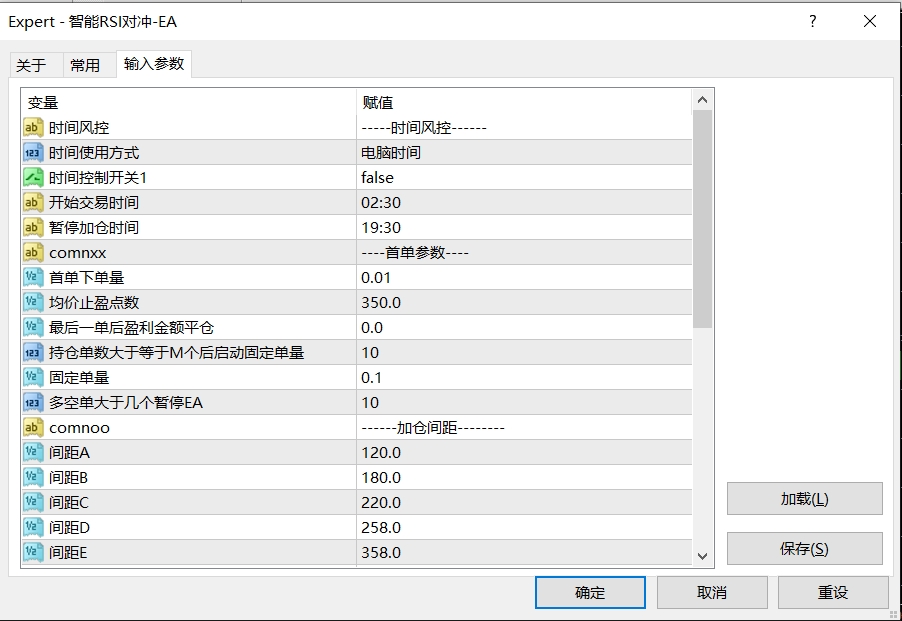Click the help question mark in title bar
The image size is (902, 621).
coord(812,21)
